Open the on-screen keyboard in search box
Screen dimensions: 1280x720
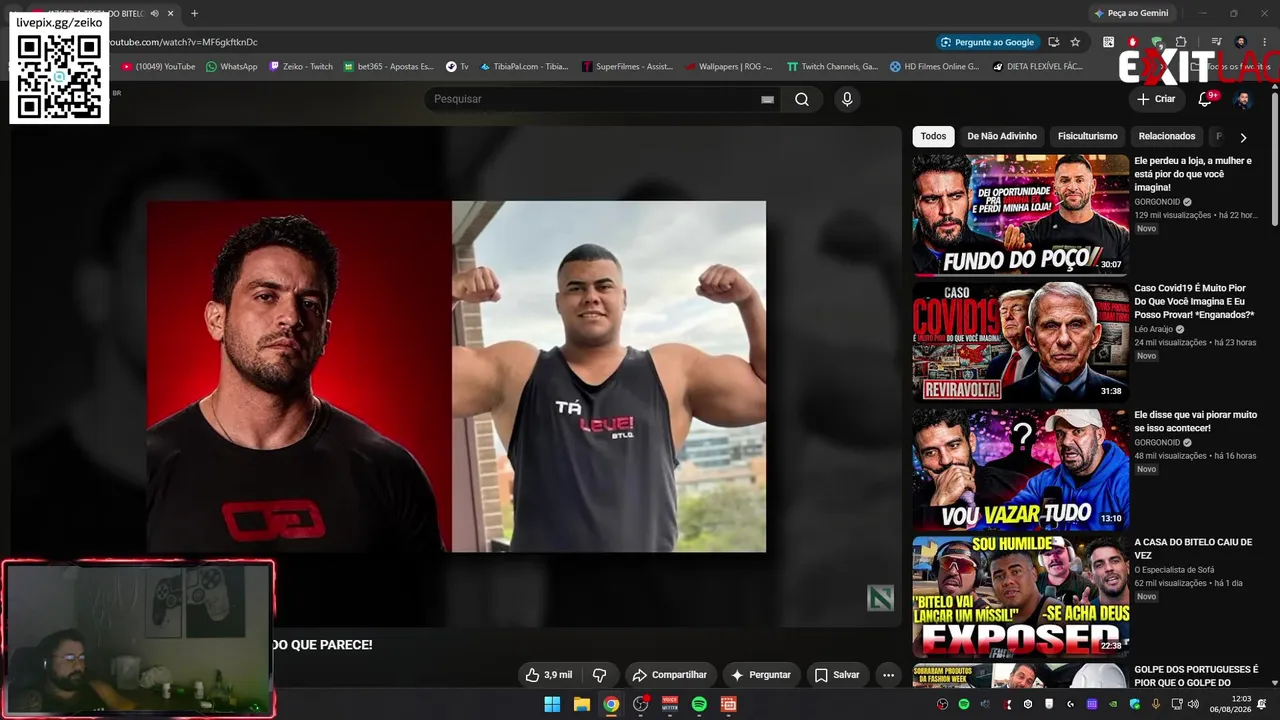767,99
